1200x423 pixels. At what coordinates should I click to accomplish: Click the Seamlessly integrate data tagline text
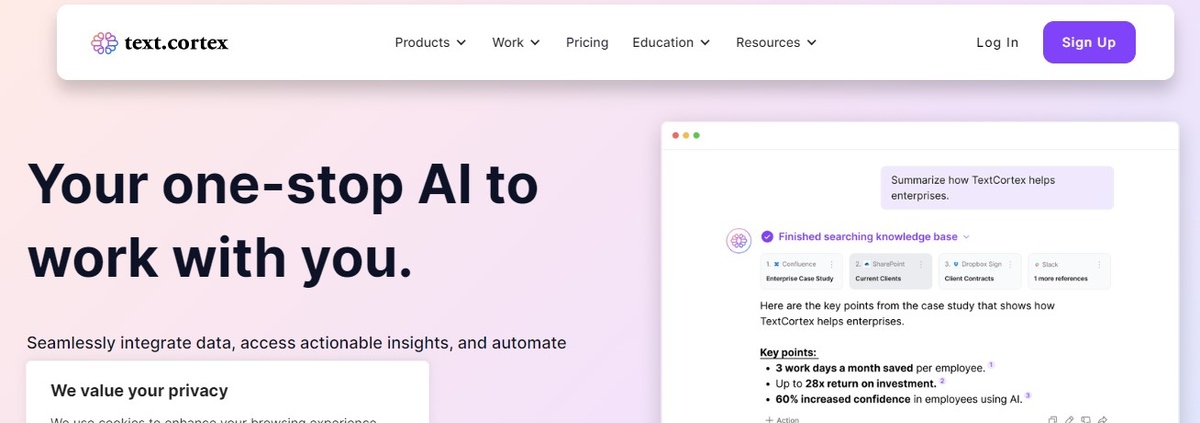(296, 343)
